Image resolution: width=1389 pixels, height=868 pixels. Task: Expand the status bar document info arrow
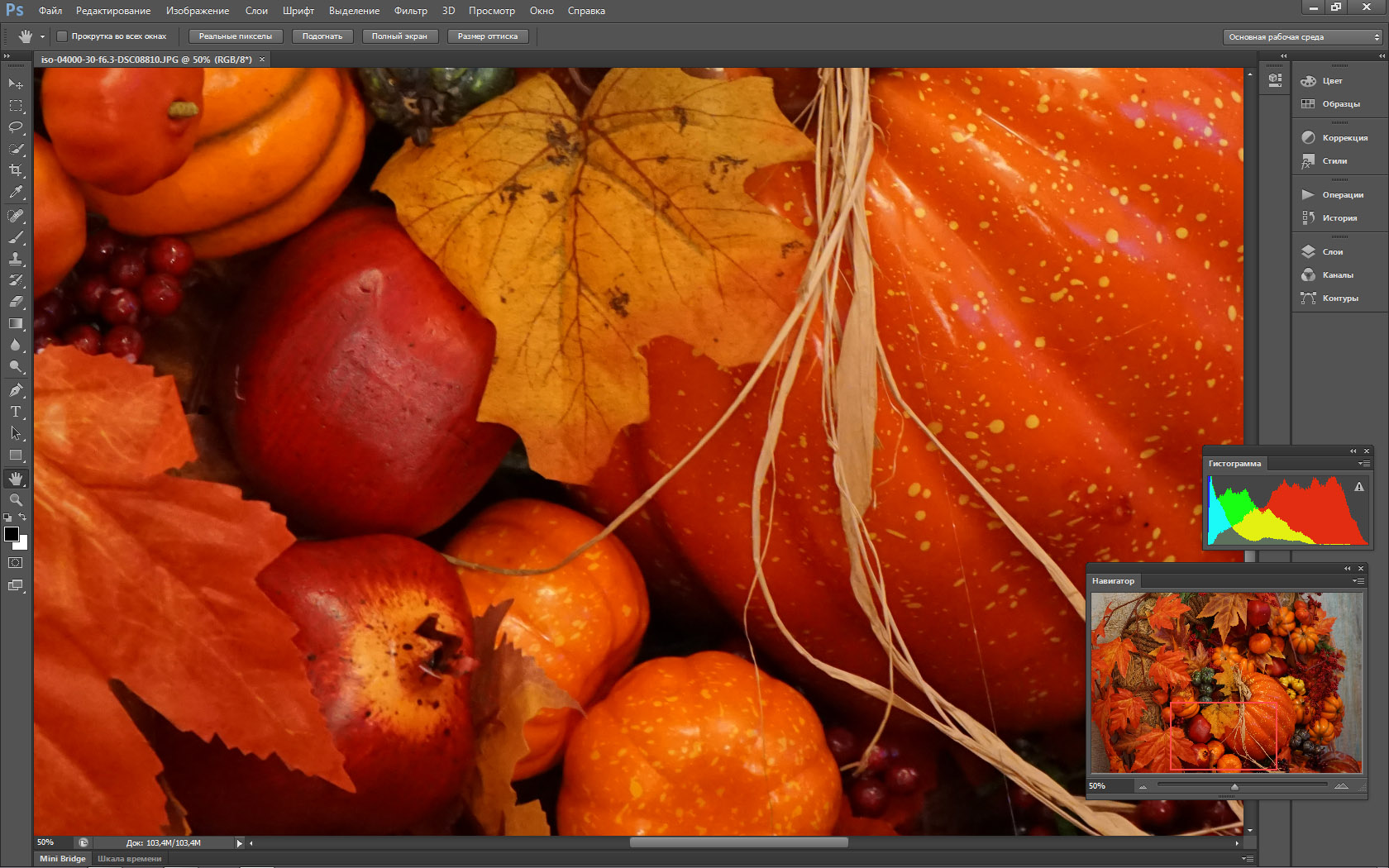(240, 843)
